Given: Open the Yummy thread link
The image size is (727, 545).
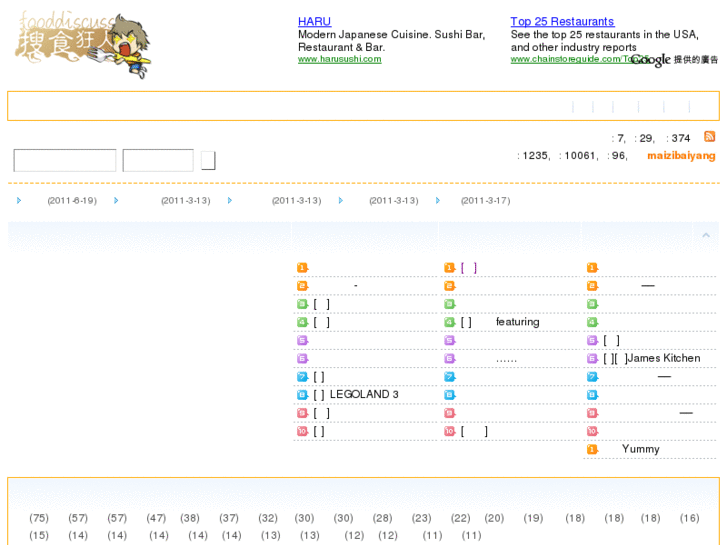Looking at the screenshot, I should coord(640,449).
